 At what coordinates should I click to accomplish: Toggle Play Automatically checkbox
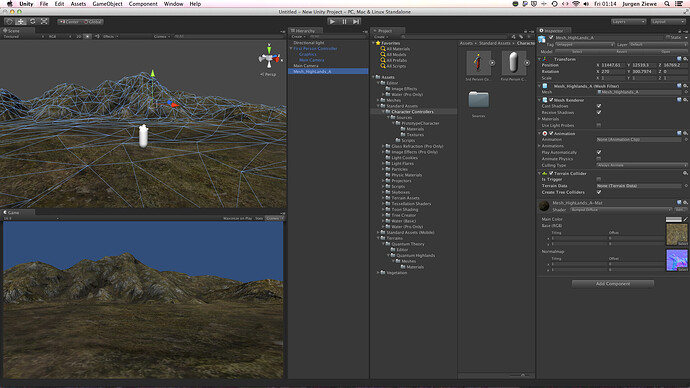pyautogui.click(x=598, y=152)
